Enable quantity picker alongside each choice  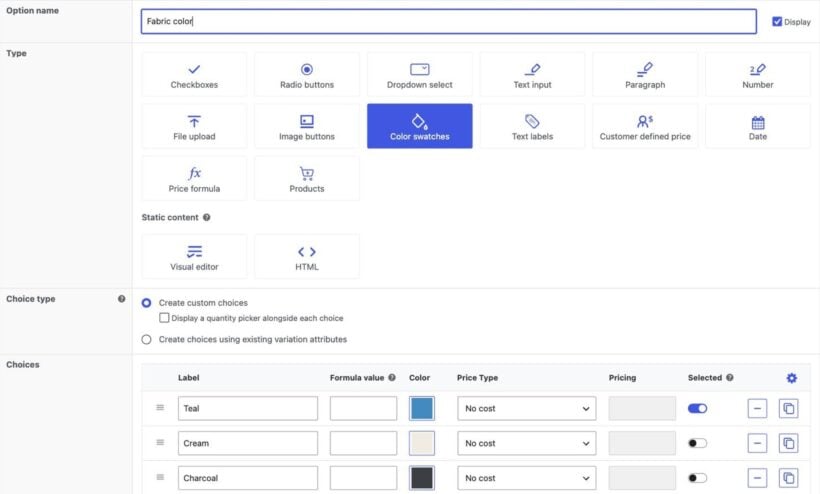tap(164, 318)
